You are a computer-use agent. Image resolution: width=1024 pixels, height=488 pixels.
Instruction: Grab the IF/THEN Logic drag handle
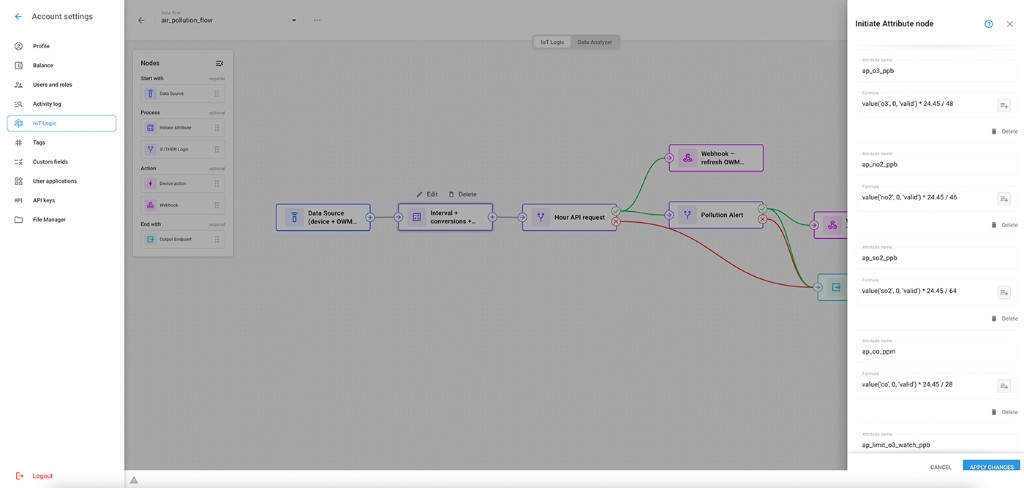(216, 150)
